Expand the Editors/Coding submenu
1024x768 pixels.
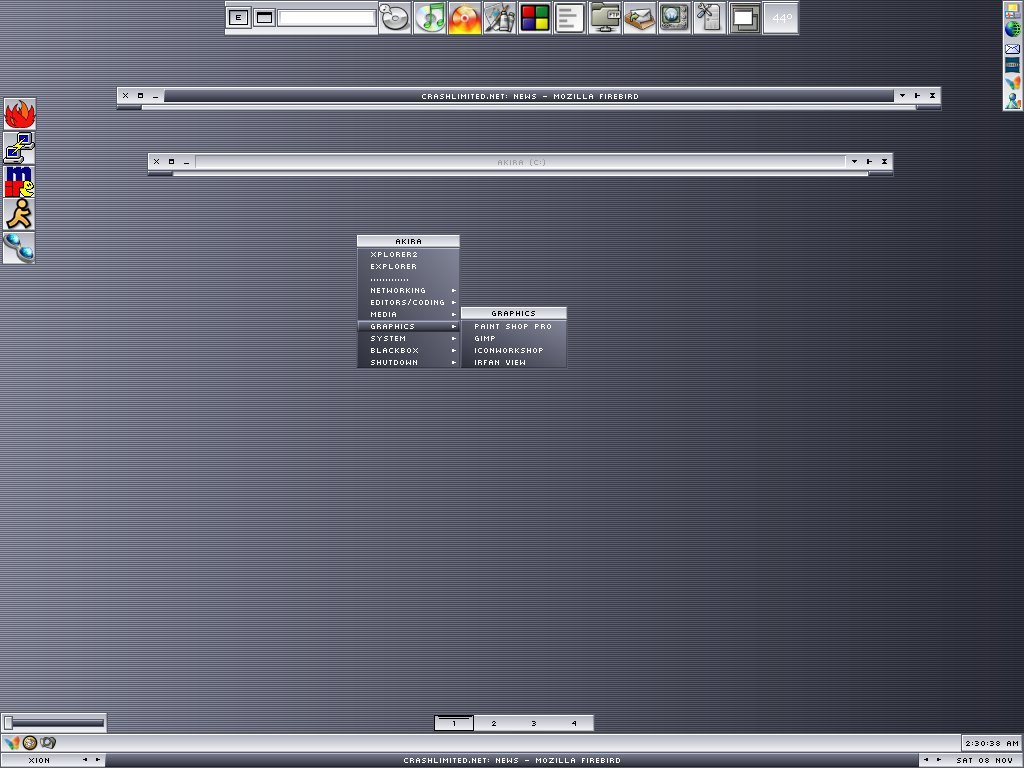tap(408, 302)
